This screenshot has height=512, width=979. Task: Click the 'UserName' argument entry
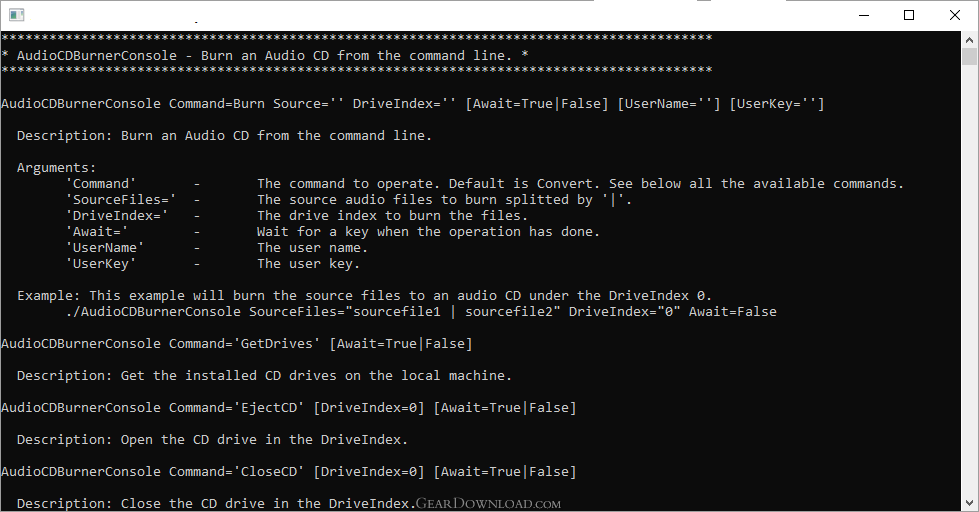click(105, 248)
